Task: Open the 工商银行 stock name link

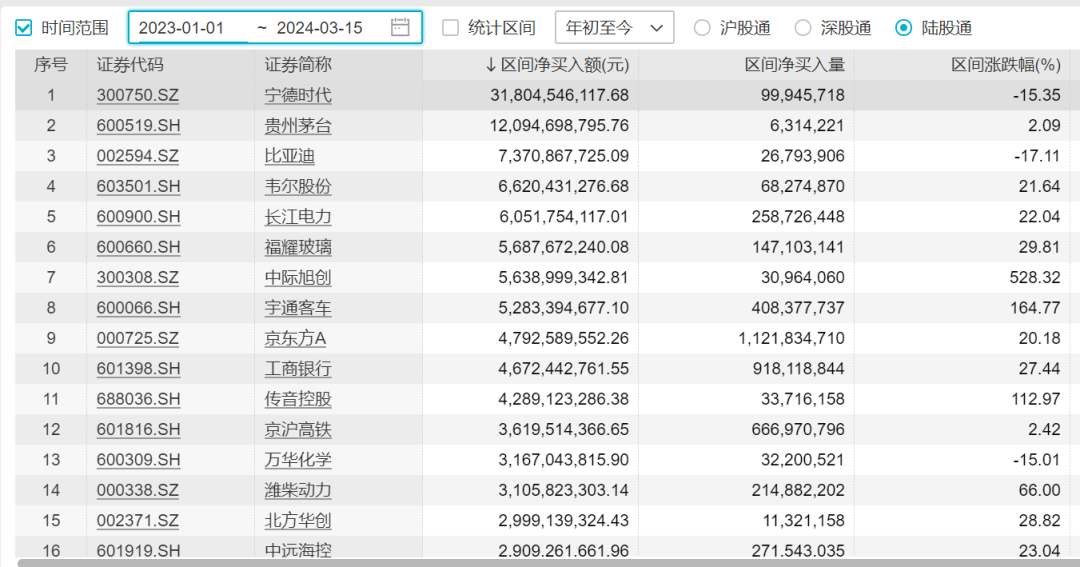Action: pos(298,369)
